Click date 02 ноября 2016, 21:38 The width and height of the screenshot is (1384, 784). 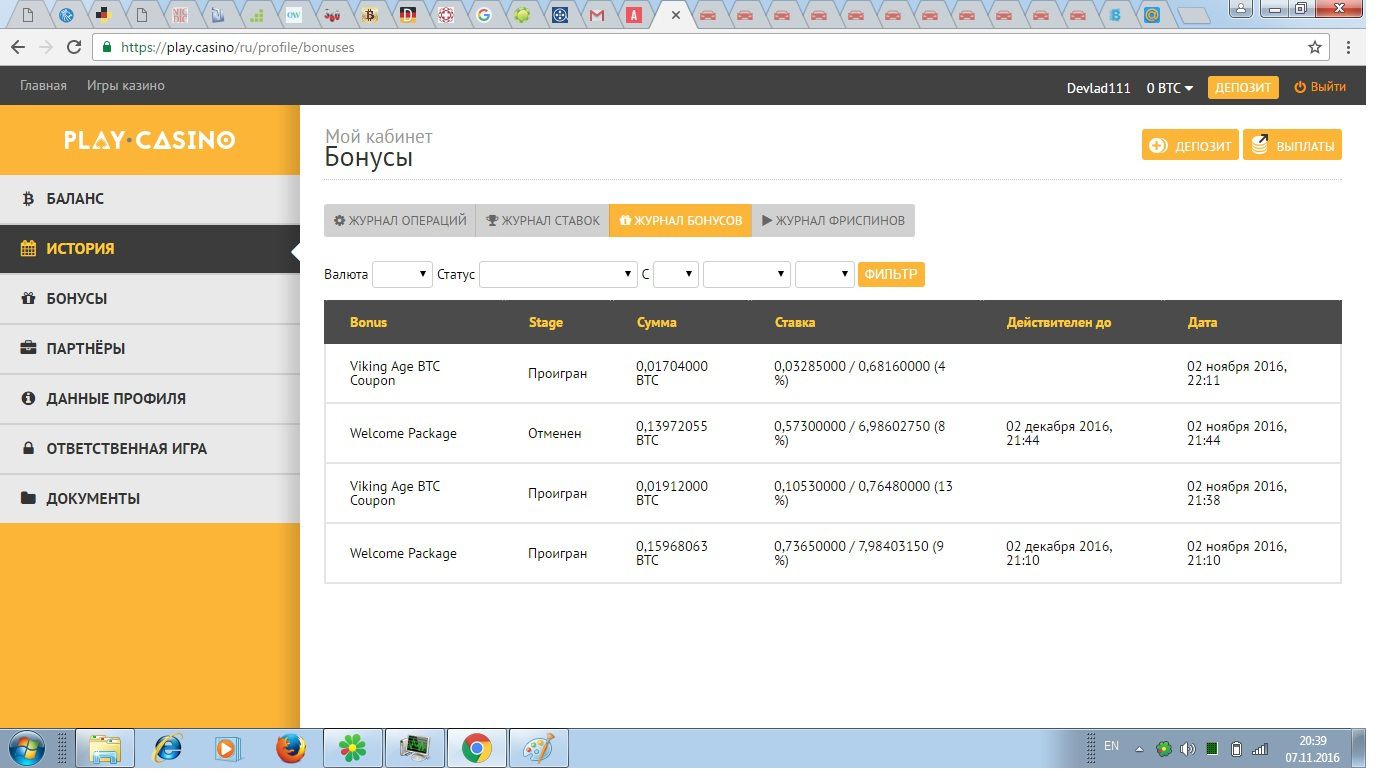(1237, 493)
